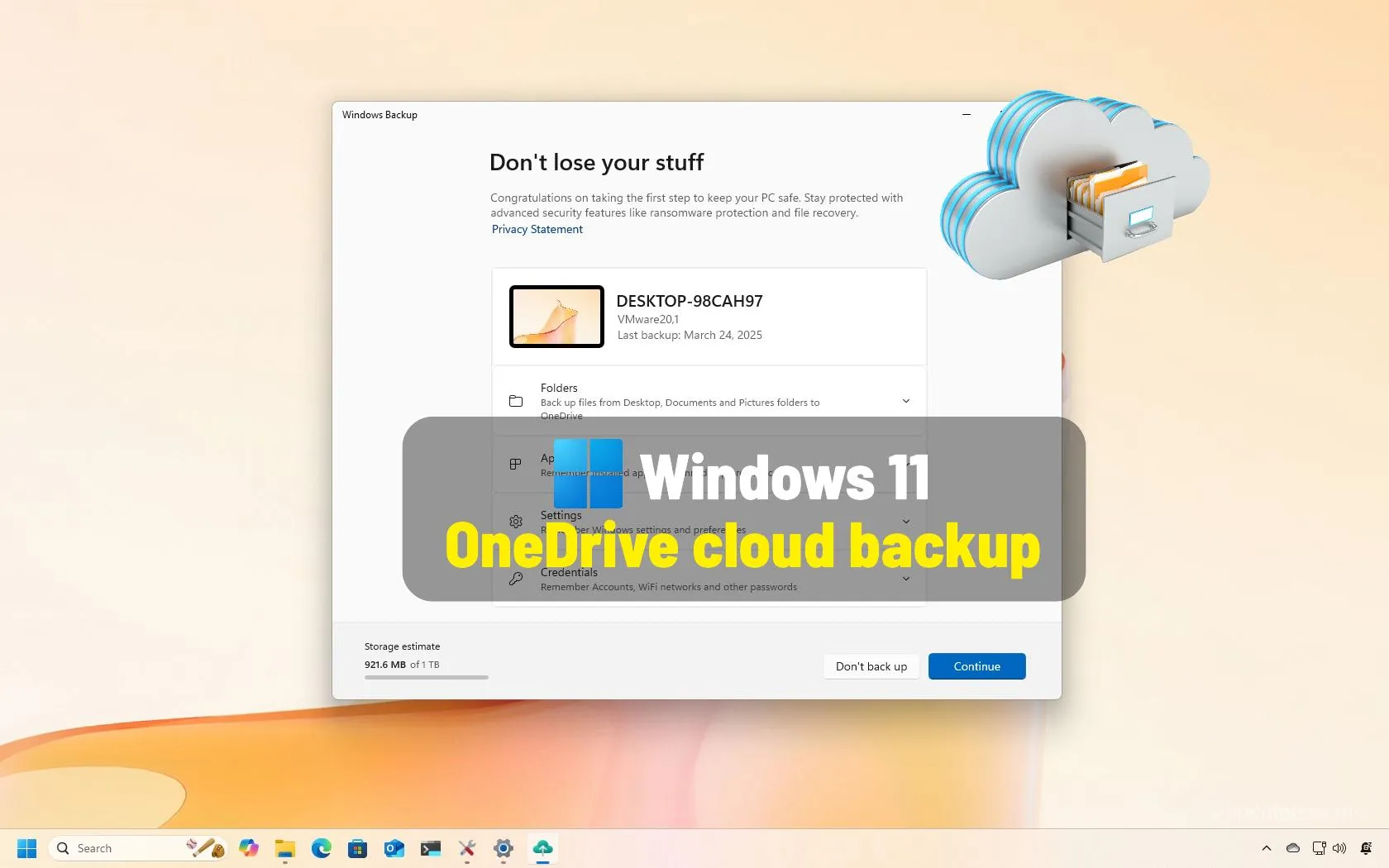This screenshot has width=1389, height=868.
Task: Open File Explorer from the taskbar
Action: tap(285, 848)
